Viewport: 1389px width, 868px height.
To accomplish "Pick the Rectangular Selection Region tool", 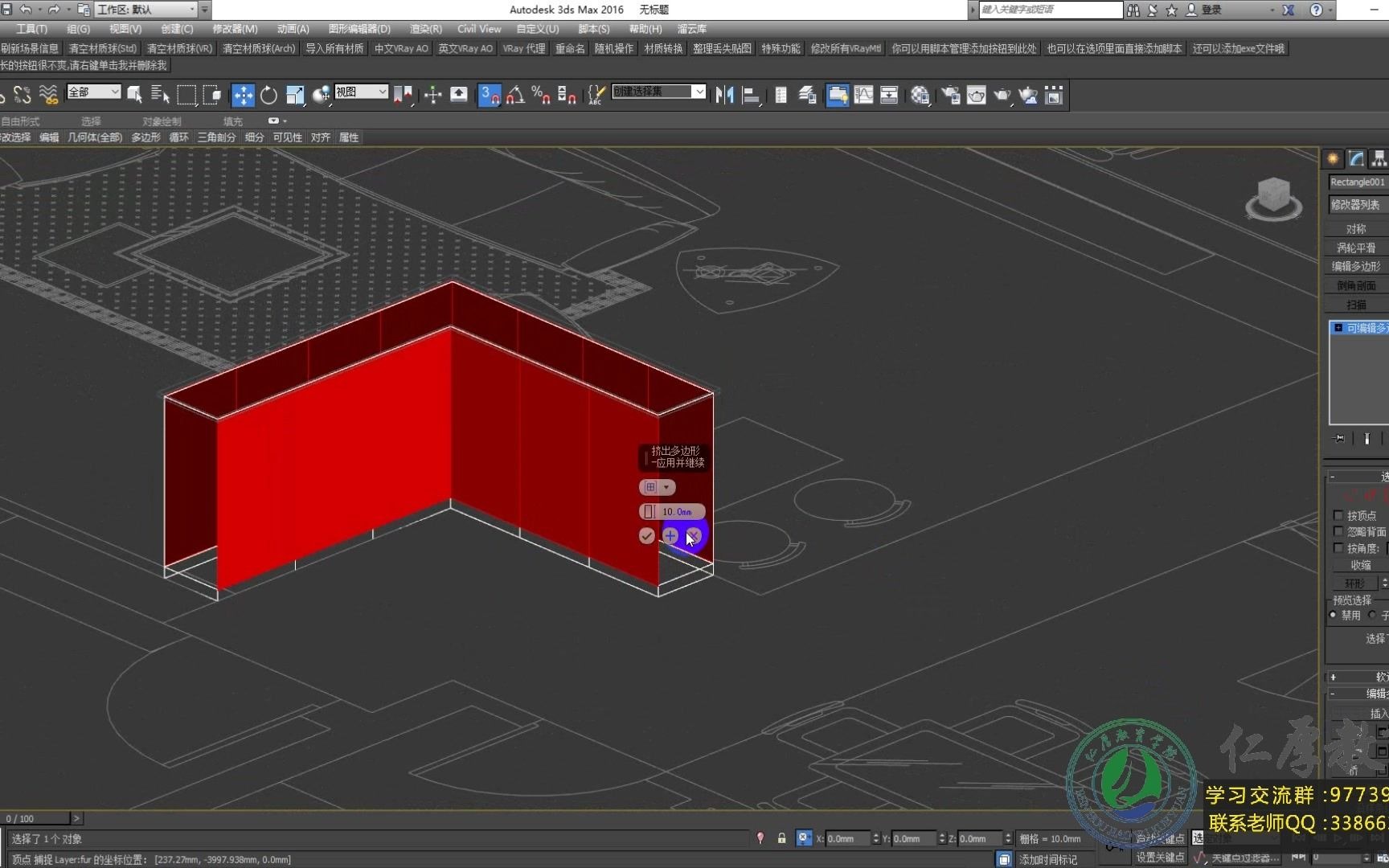I will [x=186, y=96].
